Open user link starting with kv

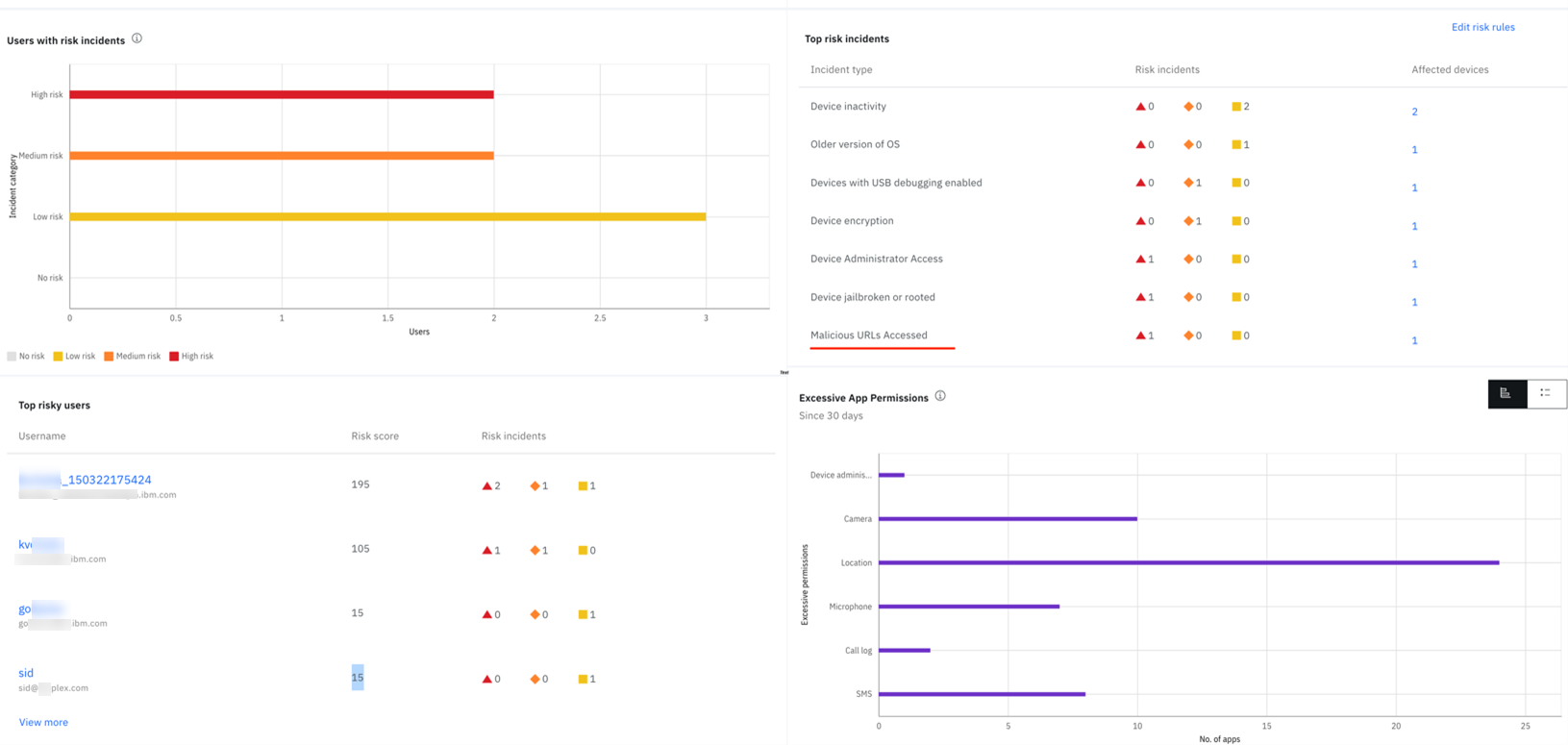pos(40,544)
